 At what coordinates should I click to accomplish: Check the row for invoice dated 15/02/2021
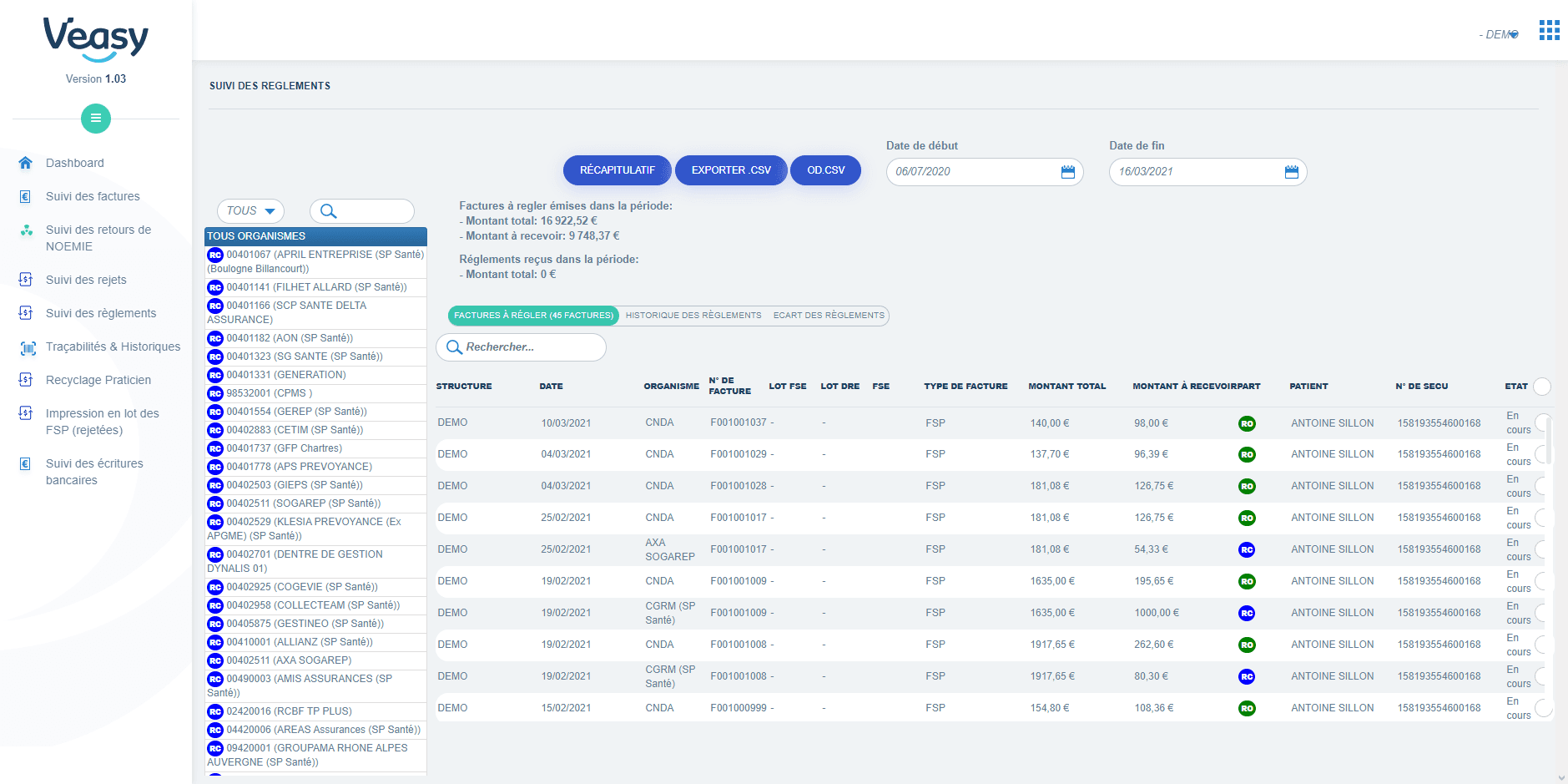tap(1542, 708)
